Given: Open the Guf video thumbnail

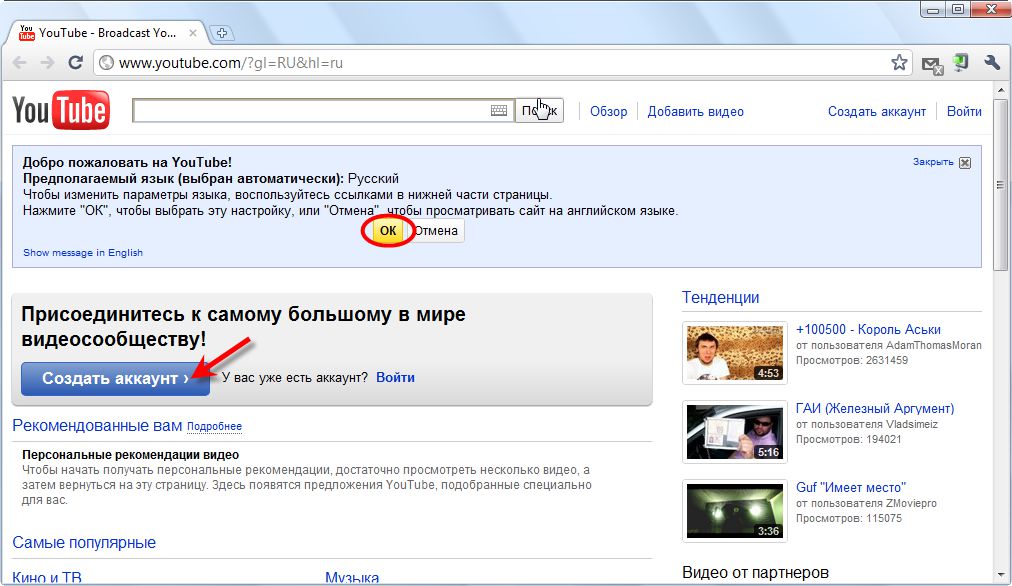Looking at the screenshot, I should tap(734, 510).
